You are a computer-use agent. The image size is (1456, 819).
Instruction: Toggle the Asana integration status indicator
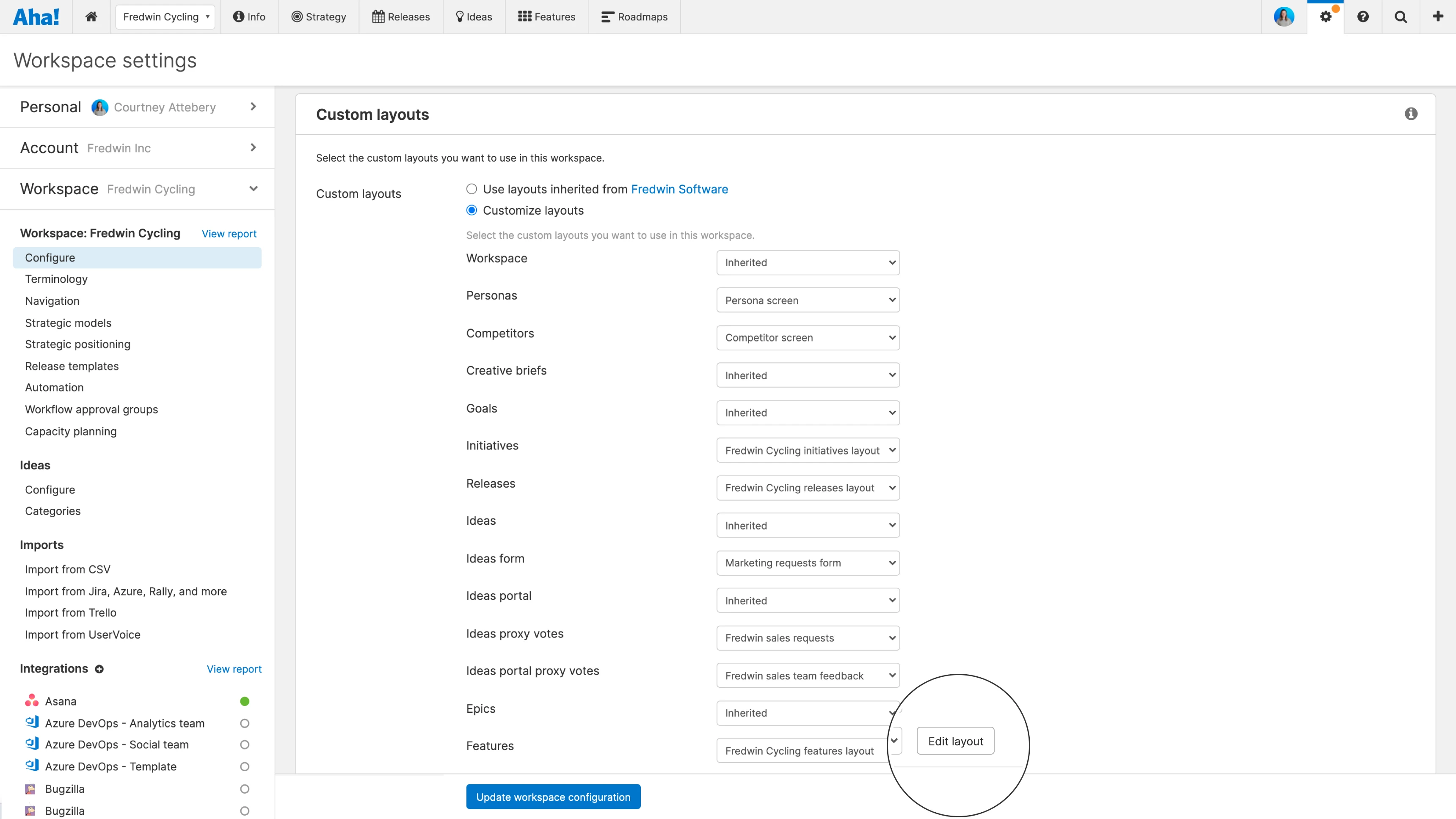(245, 701)
